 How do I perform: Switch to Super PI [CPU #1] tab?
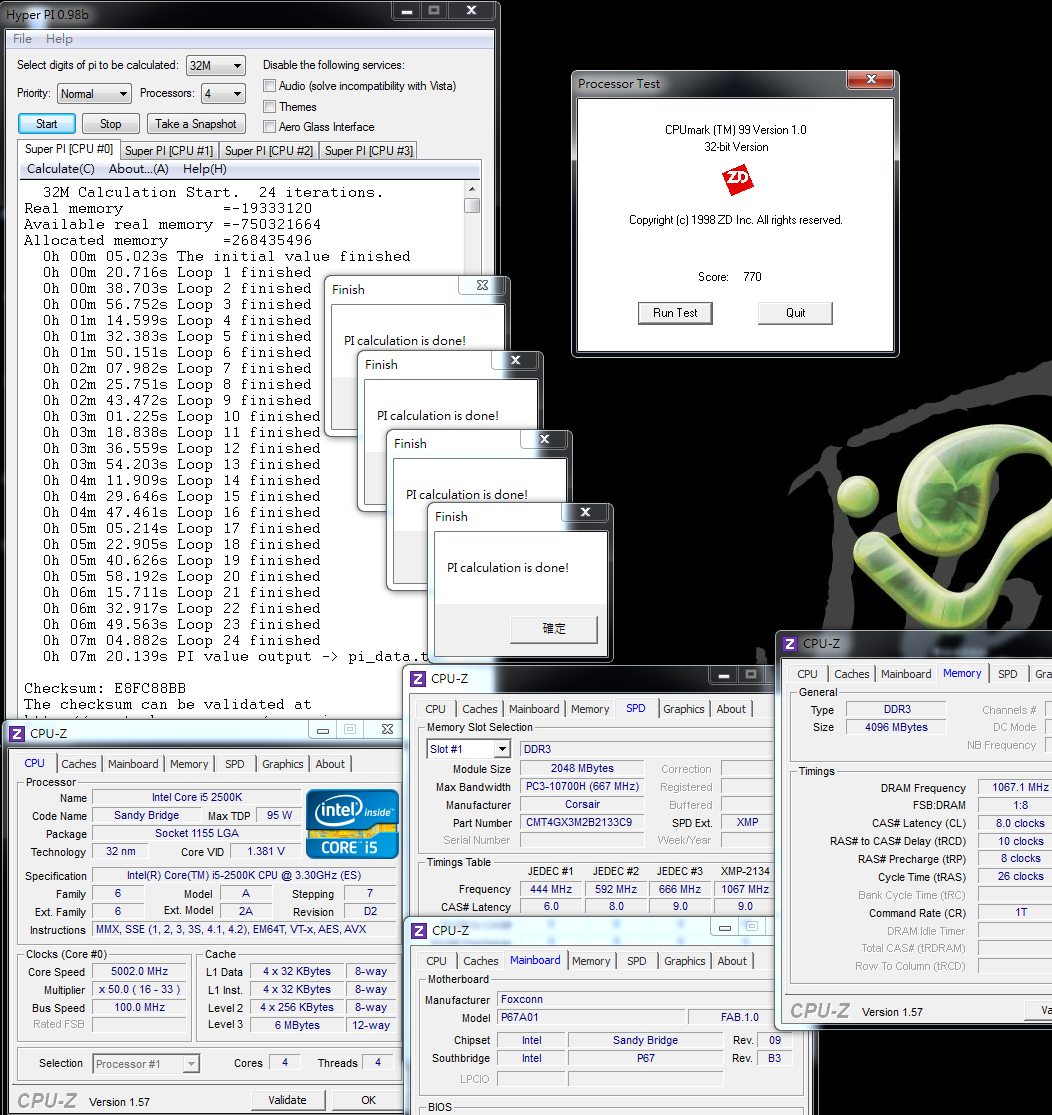tap(169, 151)
